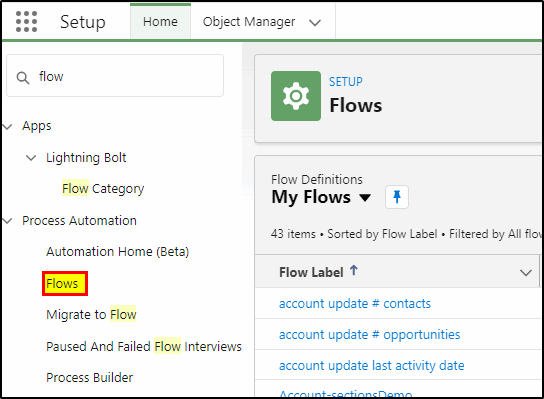
Task: Collapse the Lightning Bolt subsection
Action: (x=31, y=158)
